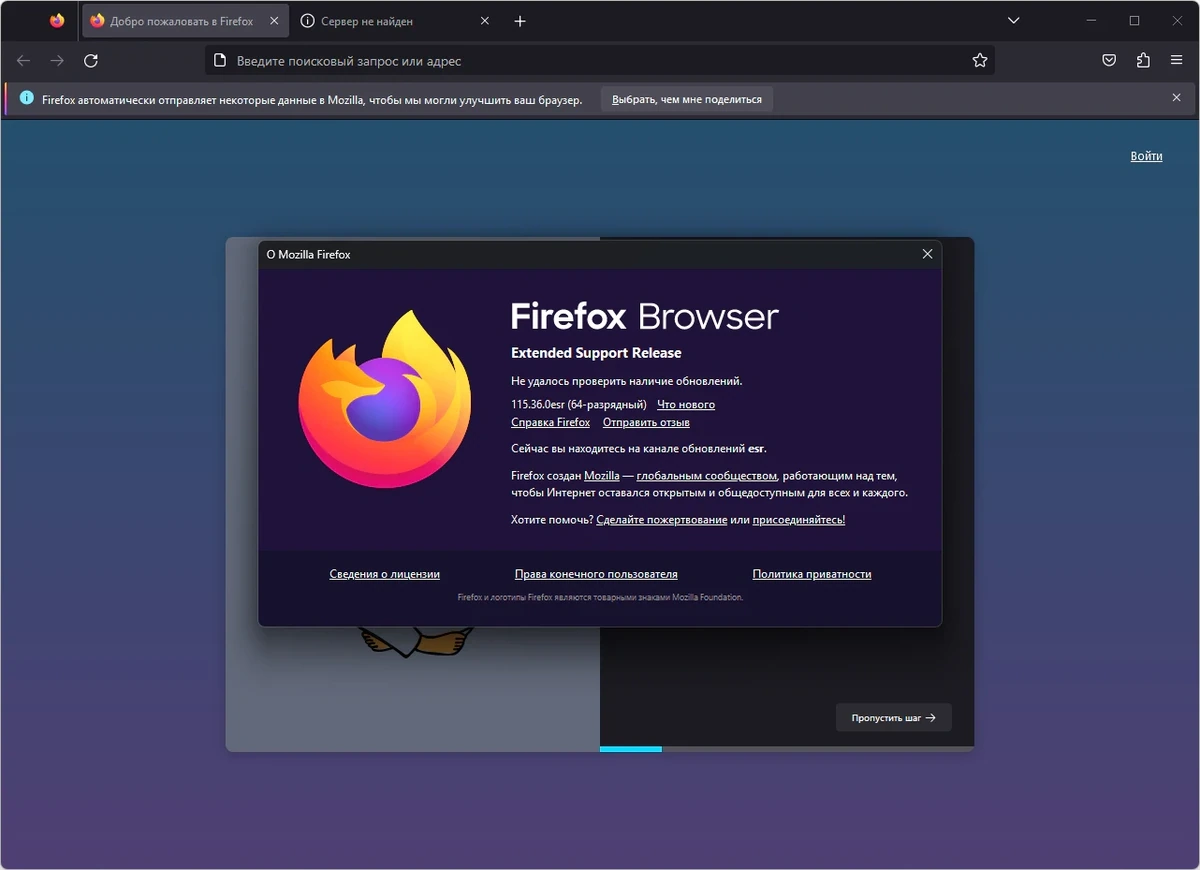The image size is (1200, 870).
Task: Open a new tab with plus button
Action: click(520, 21)
